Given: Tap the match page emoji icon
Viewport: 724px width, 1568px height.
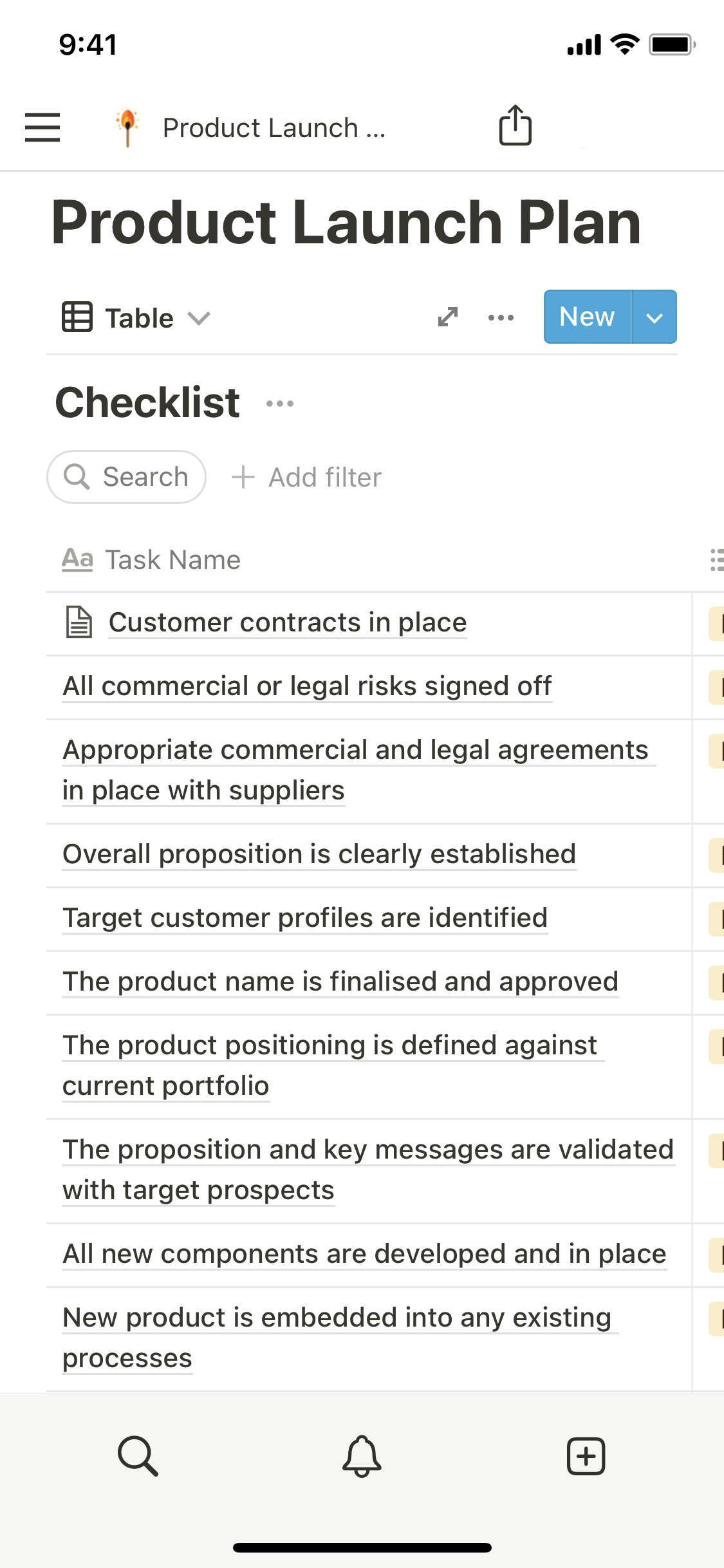Looking at the screenshot, I should [127, 127].
